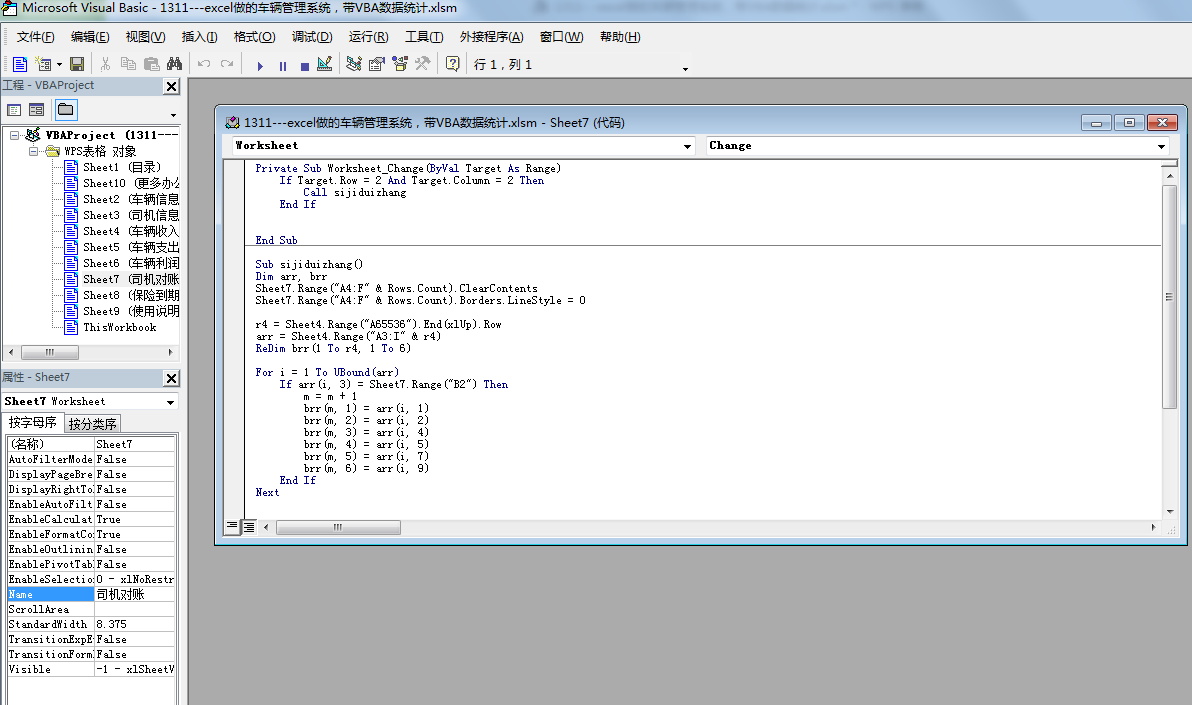Click the Break pause icon
This screenshot has height=705, width=1192.
[x=283, y=65]
